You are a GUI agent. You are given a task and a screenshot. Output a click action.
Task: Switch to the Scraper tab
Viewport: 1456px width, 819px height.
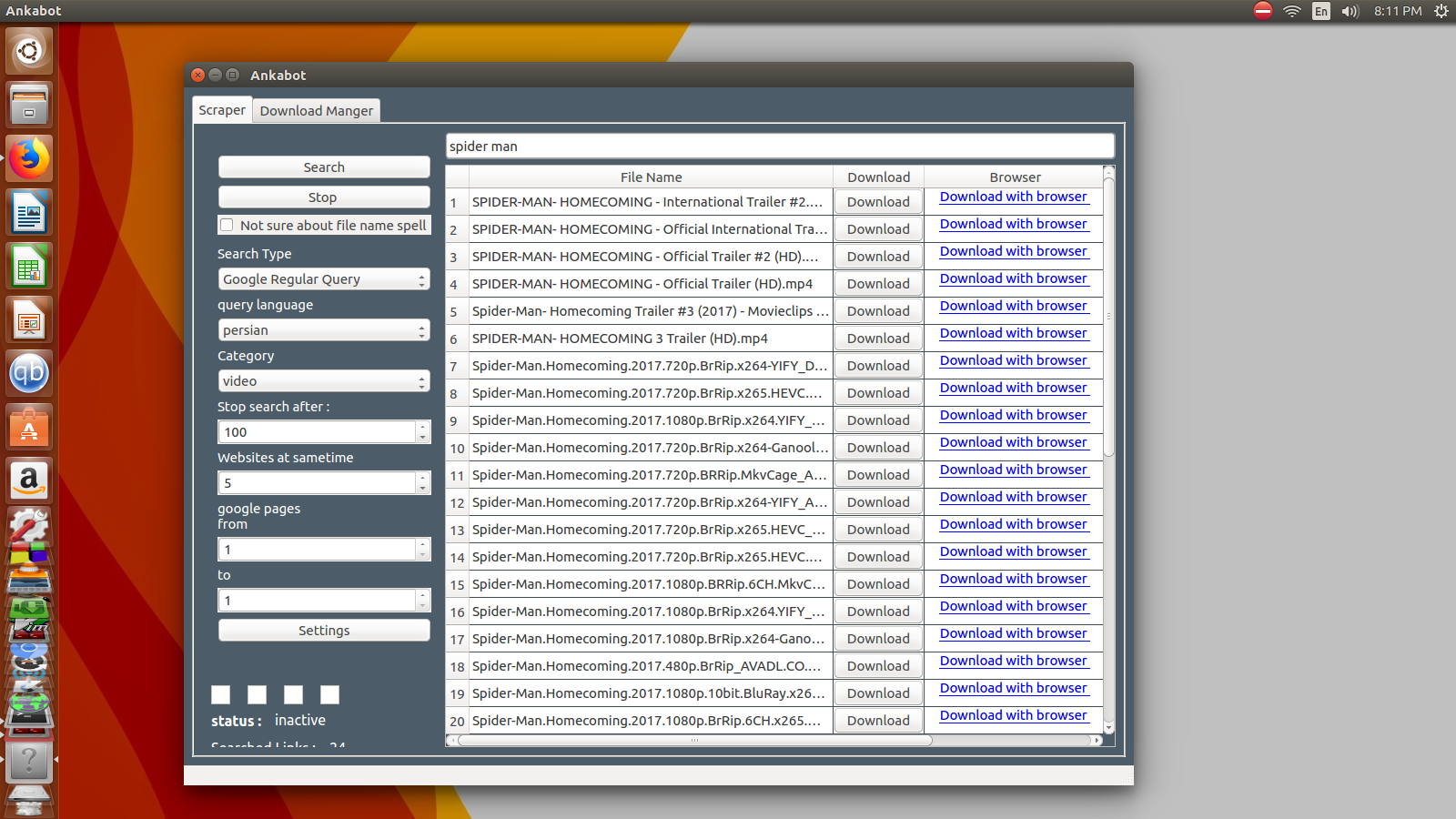coord(222,110)
